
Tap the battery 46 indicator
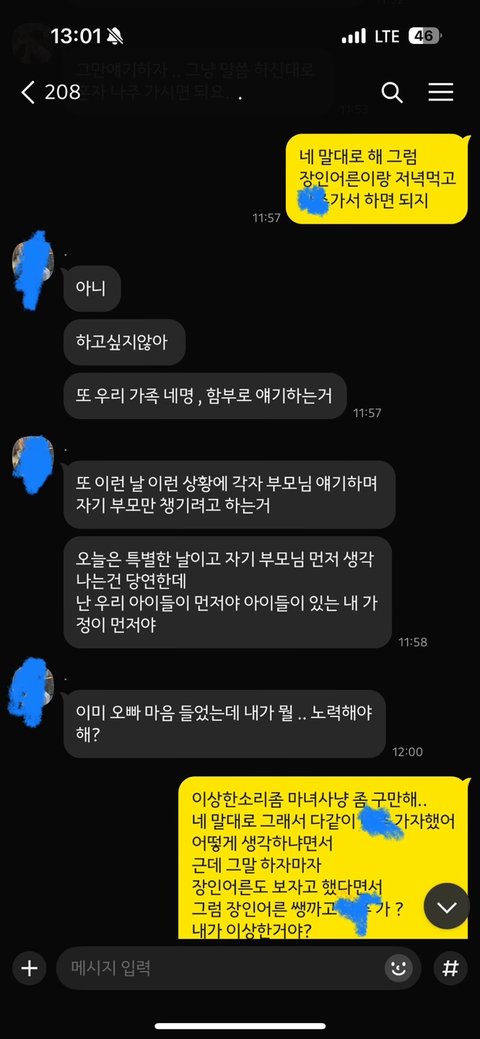[x=424, y=36]
